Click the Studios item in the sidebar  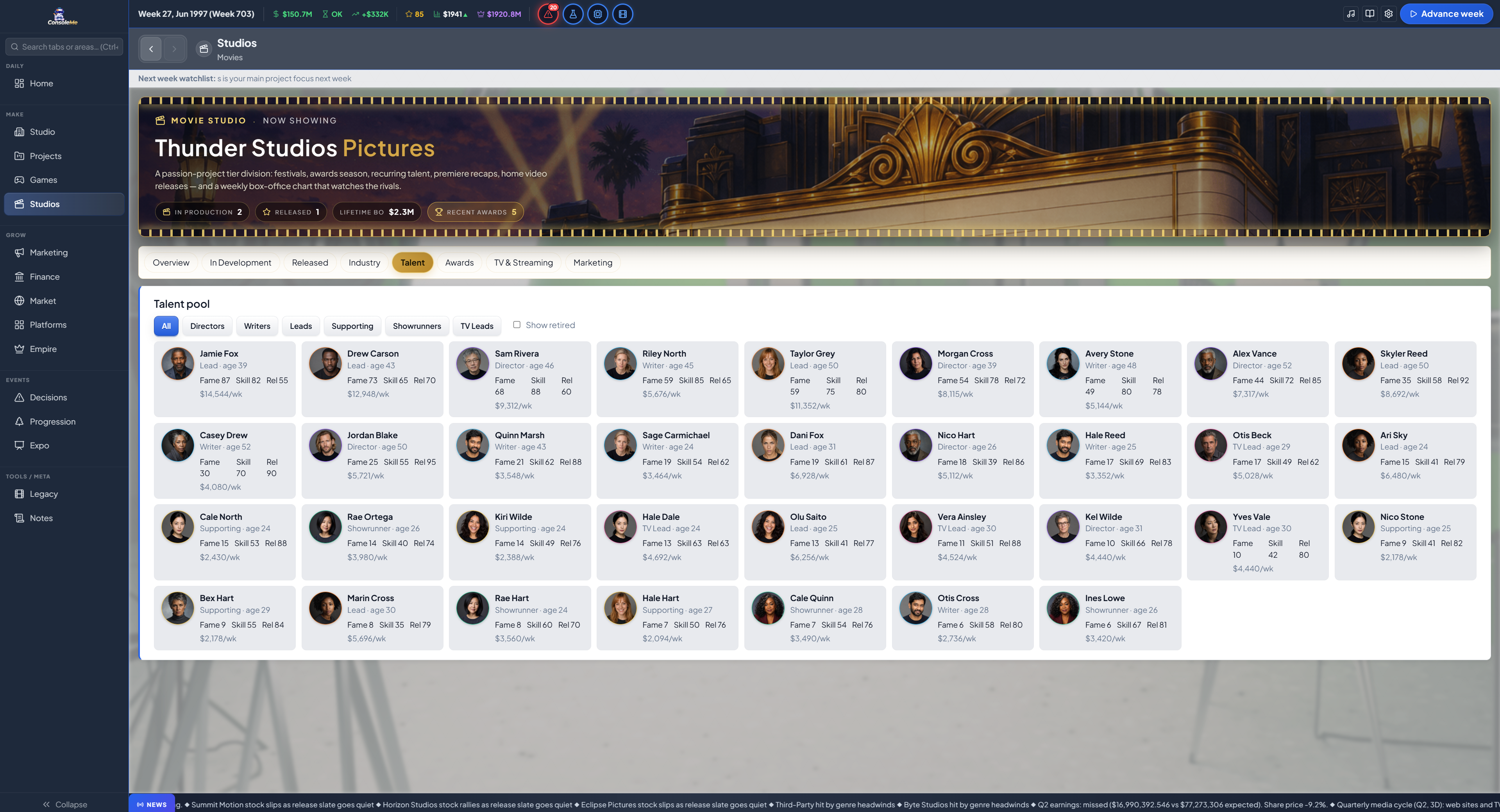click(64, 204)
